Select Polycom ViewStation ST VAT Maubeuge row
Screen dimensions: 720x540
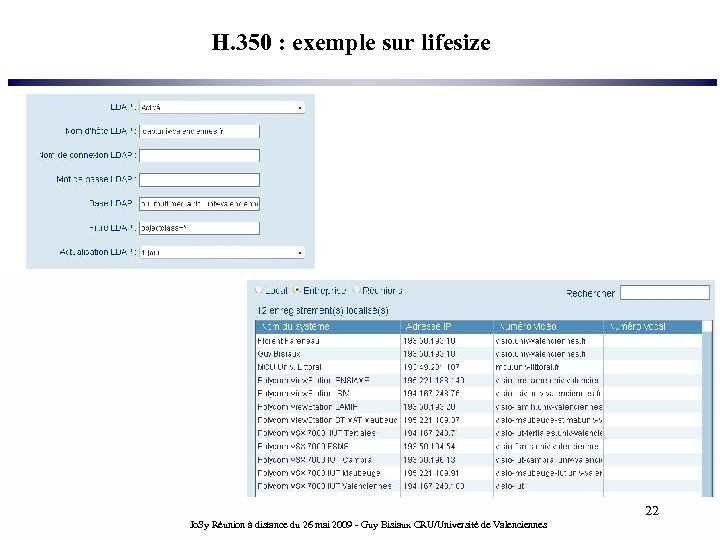point(478,420)
